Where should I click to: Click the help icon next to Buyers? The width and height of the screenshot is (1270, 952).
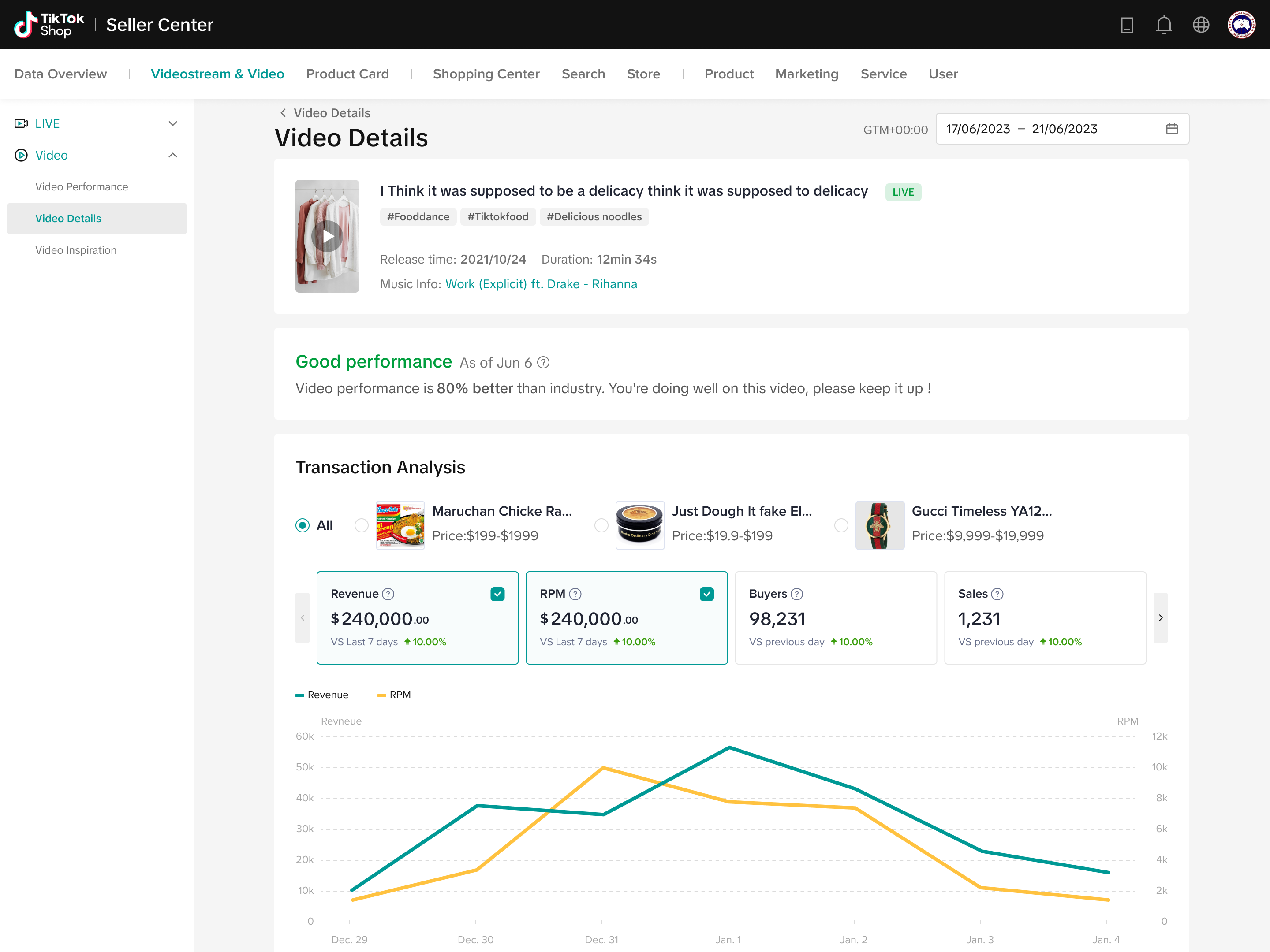[x=797, y=594]
